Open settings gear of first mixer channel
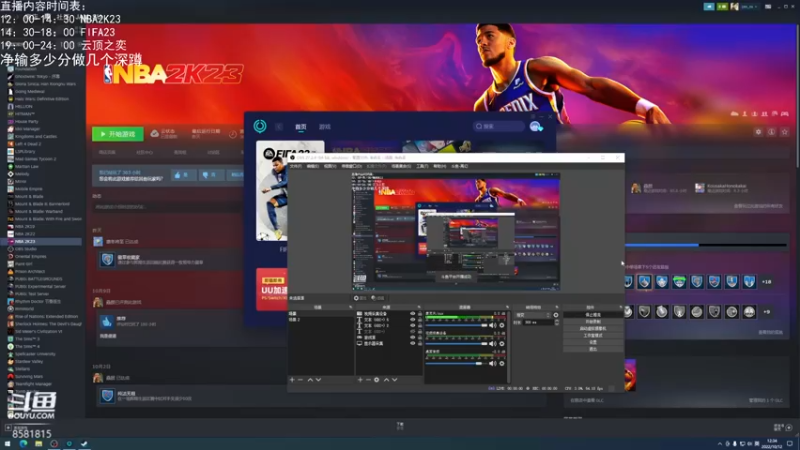This screenshot has height=450, width=800. (x=502, y=326)
